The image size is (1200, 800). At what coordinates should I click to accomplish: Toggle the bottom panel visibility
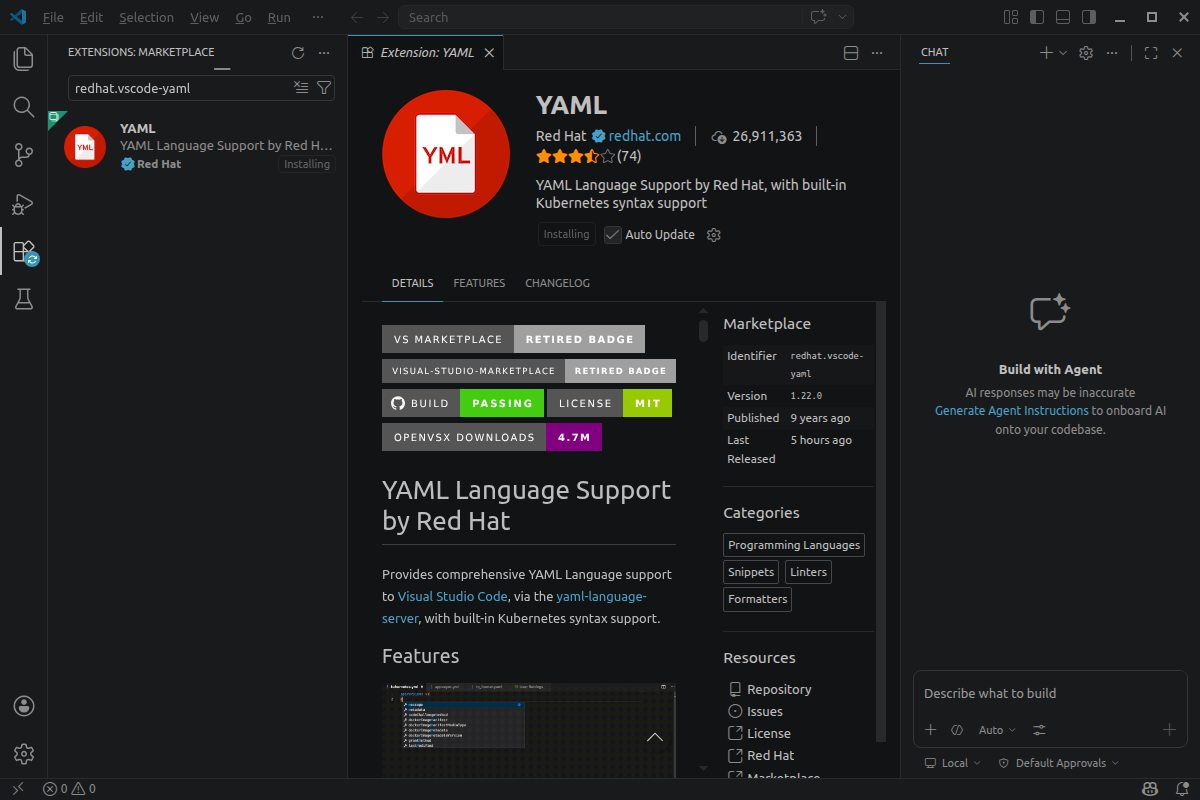point(1063,17)
